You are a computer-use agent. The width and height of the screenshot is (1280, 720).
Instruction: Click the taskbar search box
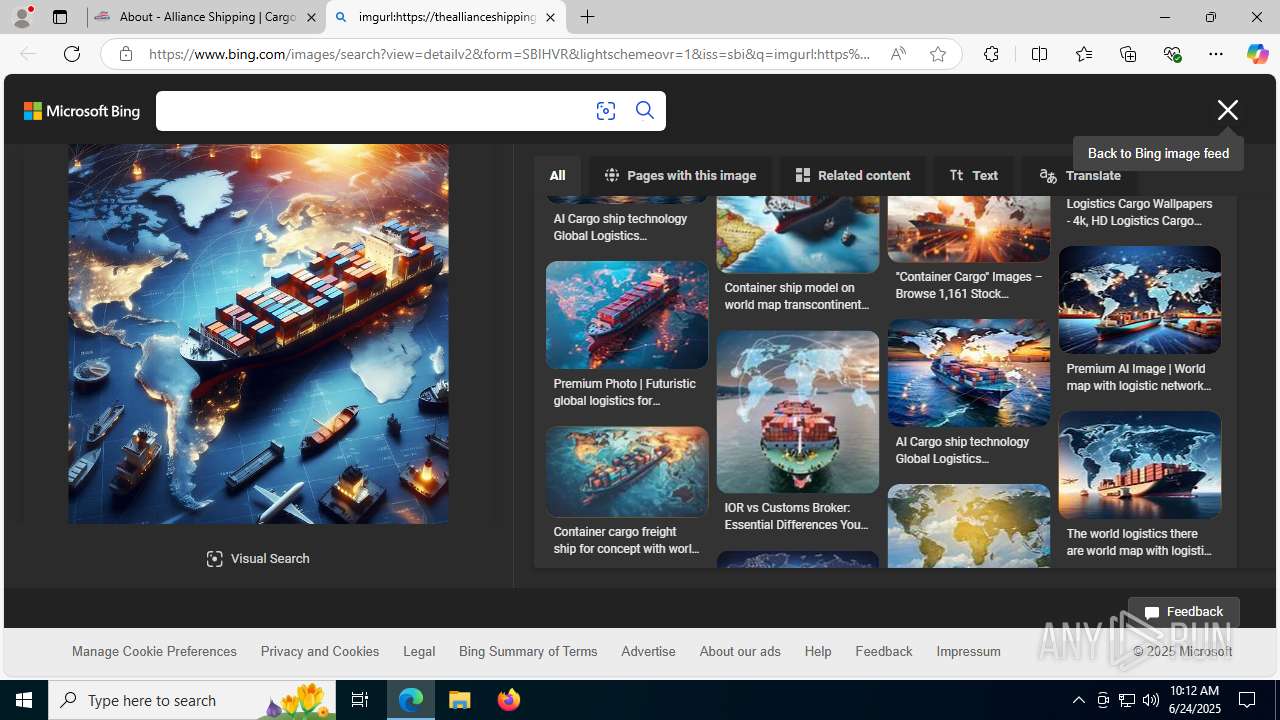coord(192,700)
